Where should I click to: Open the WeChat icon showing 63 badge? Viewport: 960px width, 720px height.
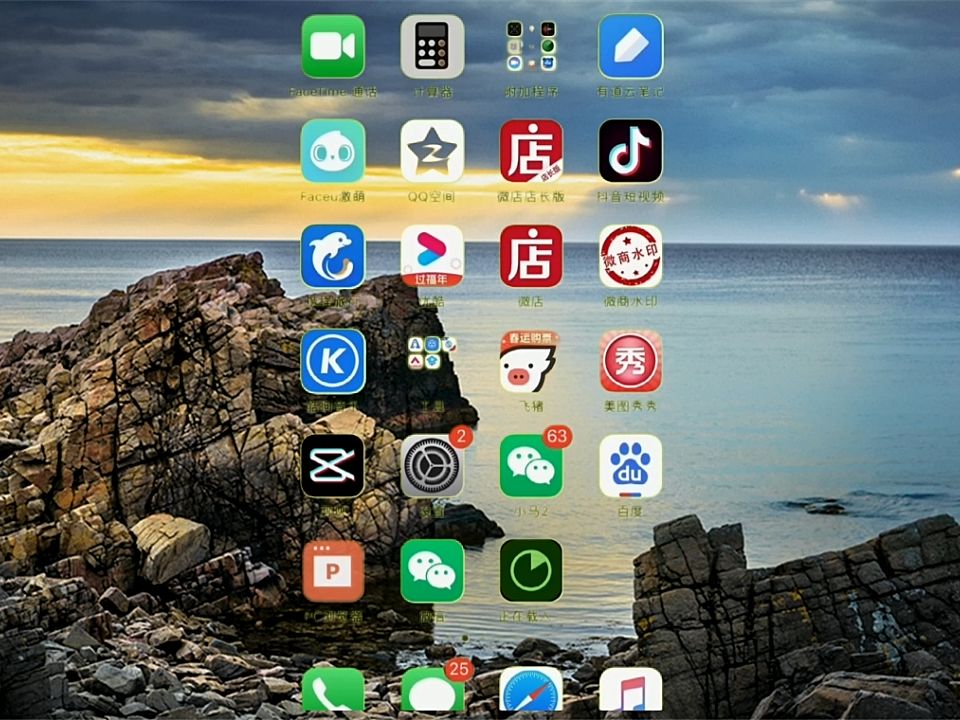[531, 467]
